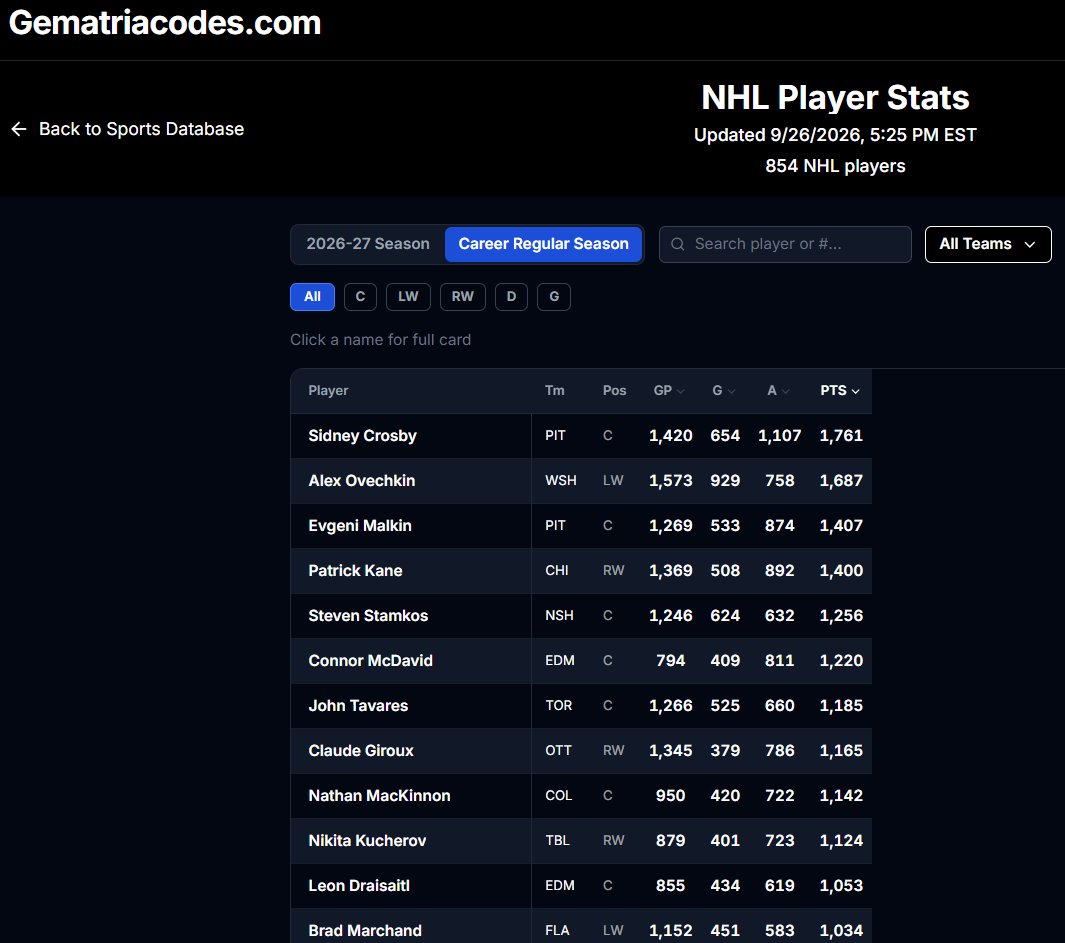Click John Tavares's TOR team cell
The height and width of the screenshot is (943, 1065).
tap(558, 705)
